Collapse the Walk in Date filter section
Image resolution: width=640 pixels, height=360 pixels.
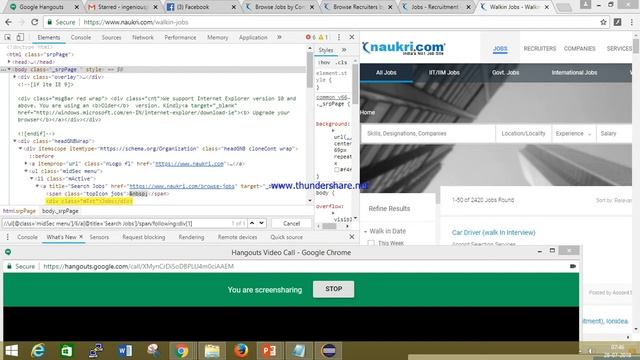tap(365, 231)
